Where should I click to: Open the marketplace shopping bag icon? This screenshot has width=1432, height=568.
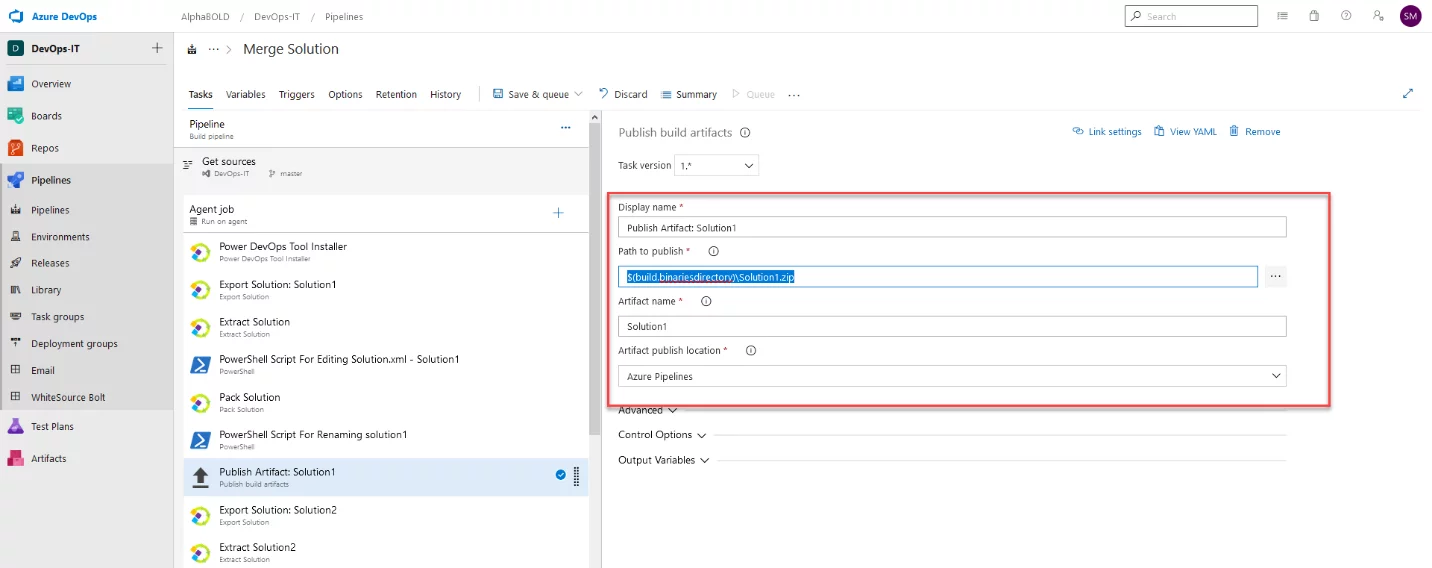(1314, 16)
